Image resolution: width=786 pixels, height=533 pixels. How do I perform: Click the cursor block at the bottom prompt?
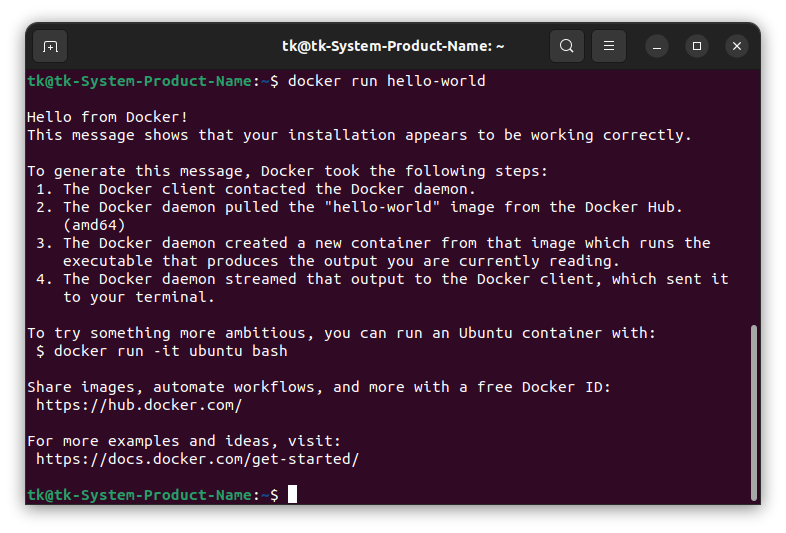coord(292,494)
